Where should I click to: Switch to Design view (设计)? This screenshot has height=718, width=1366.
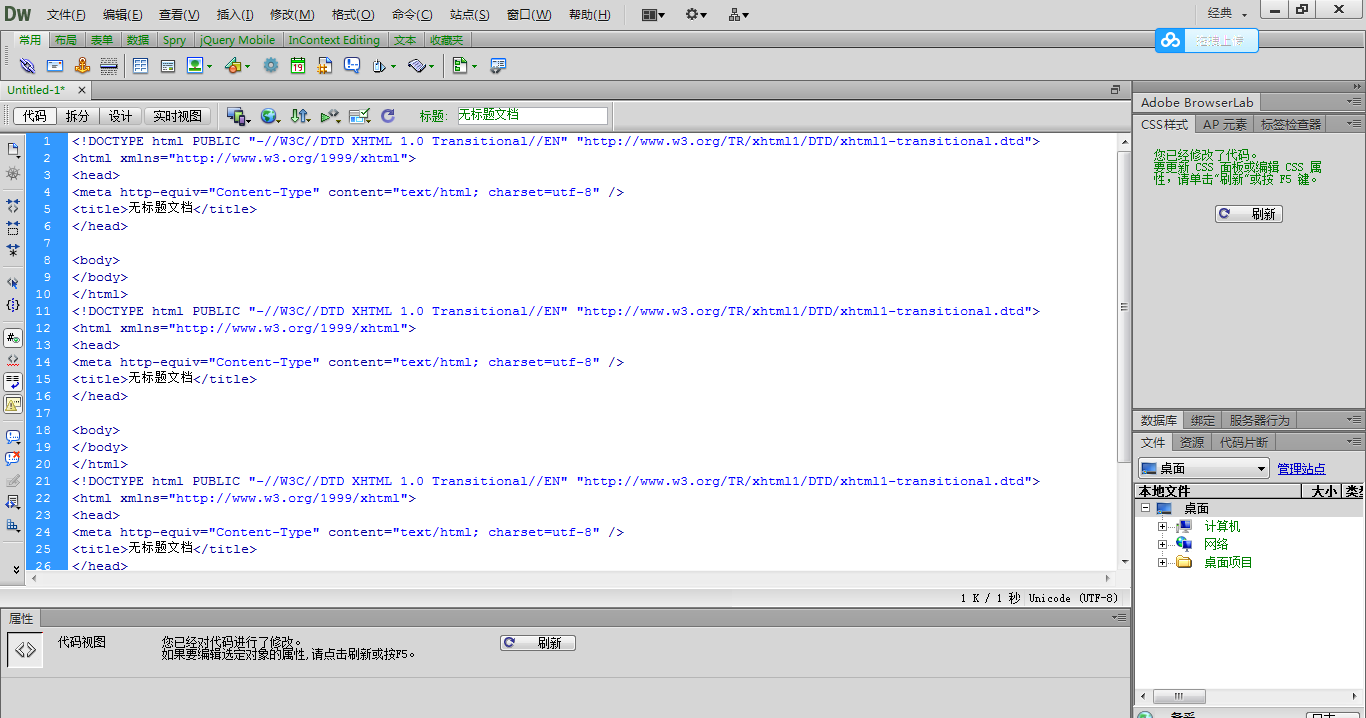(x=120, y=116)
